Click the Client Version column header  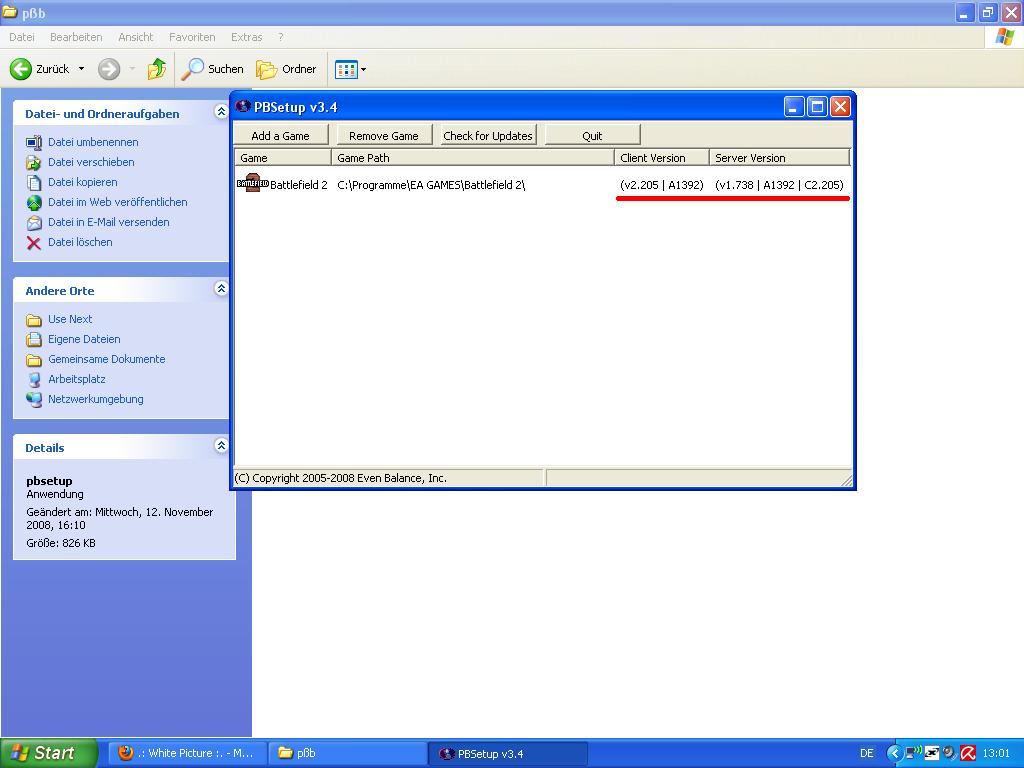(x=662, y=157)
